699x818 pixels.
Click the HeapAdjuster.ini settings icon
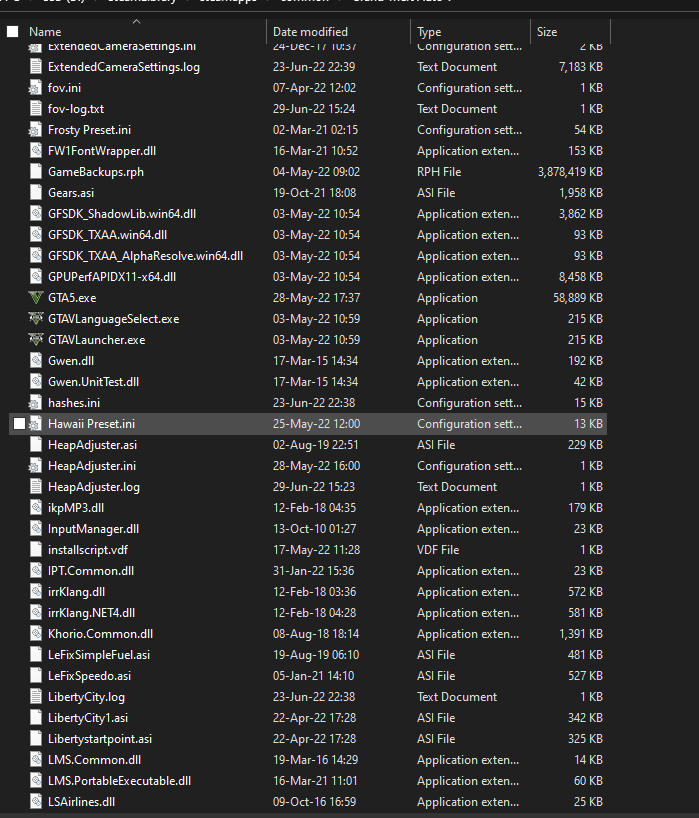37,466
